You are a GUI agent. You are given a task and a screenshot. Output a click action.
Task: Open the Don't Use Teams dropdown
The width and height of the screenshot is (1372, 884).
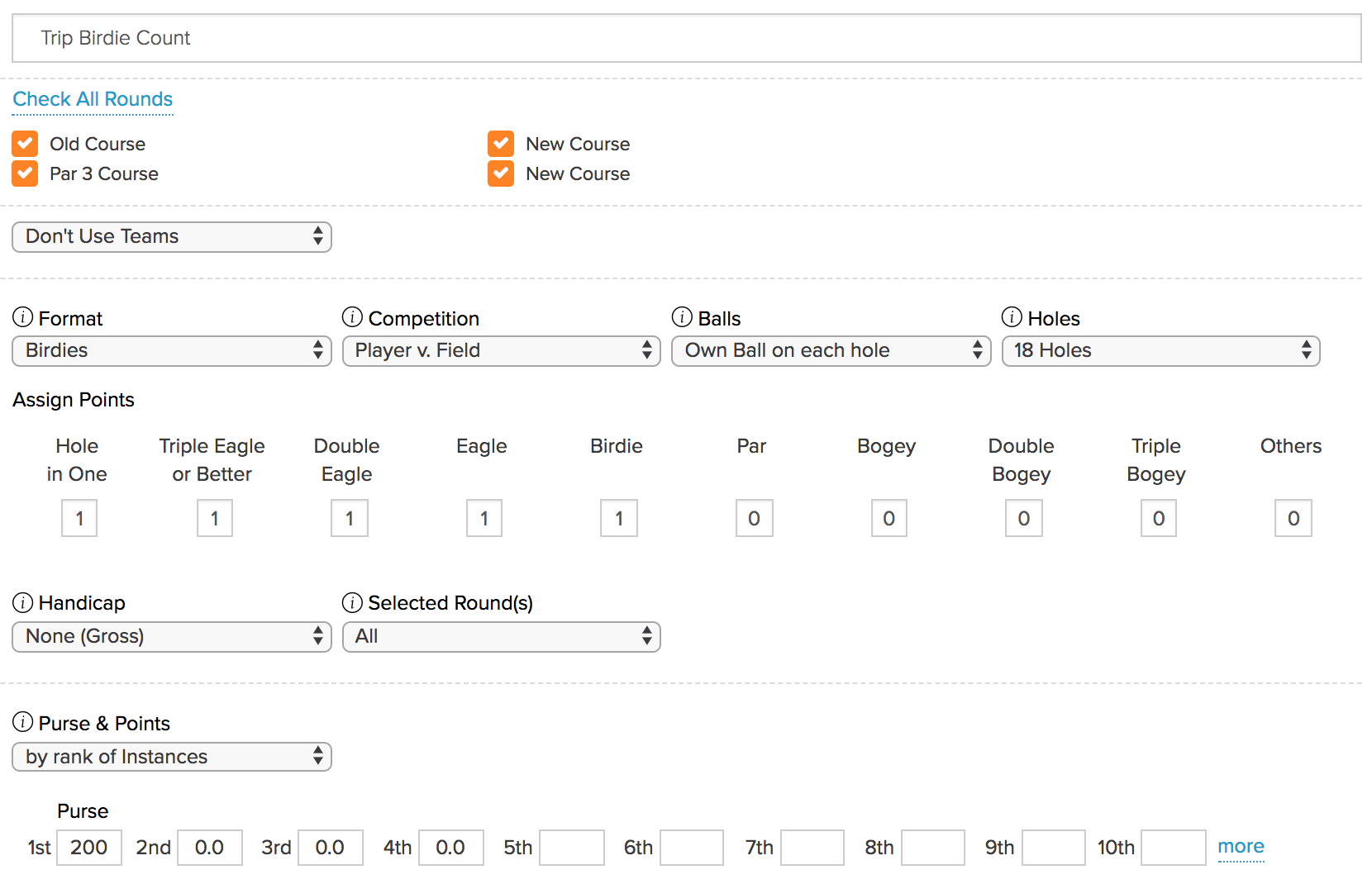pyautogui.click(x=172, y=237)
